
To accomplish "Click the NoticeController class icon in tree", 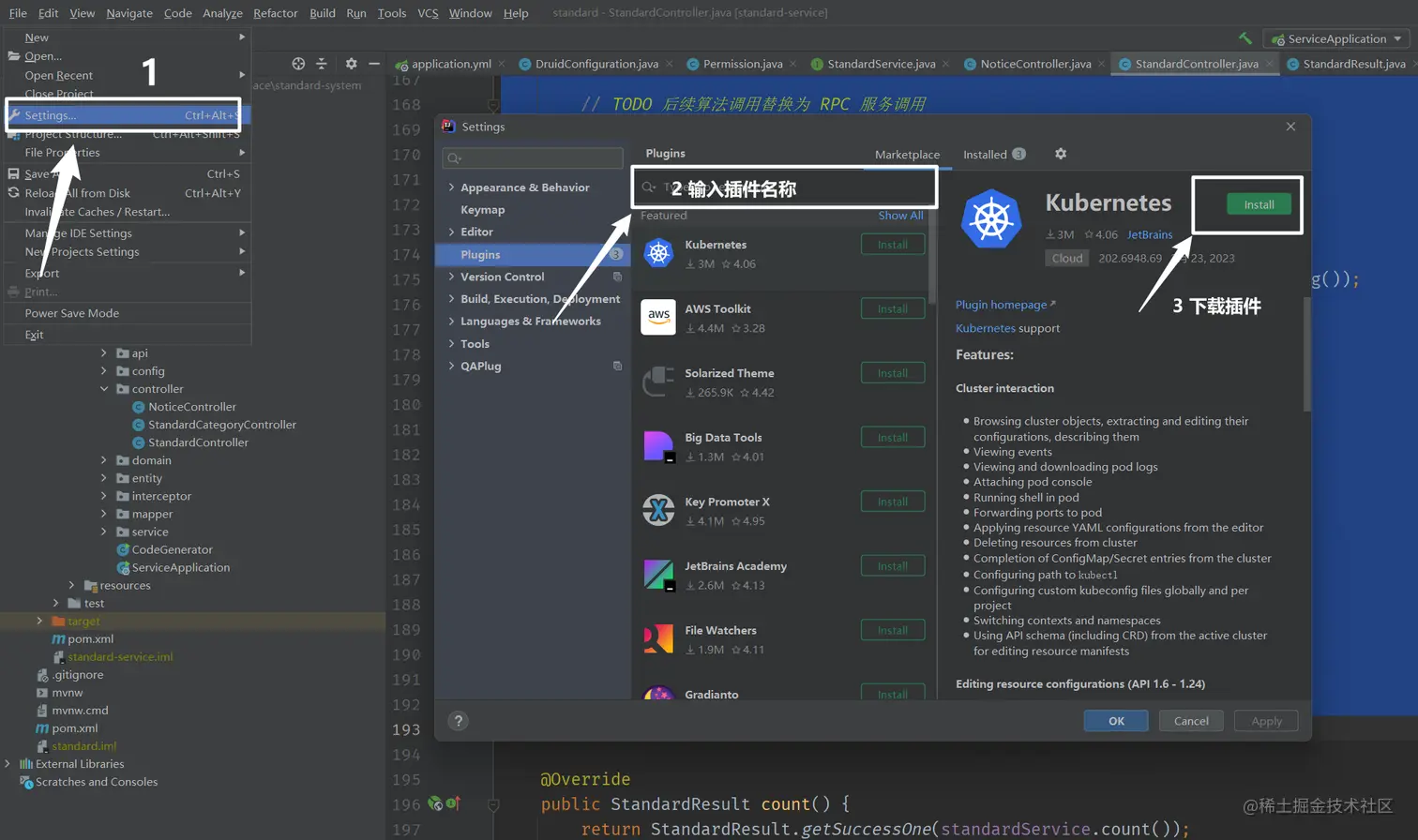I will point(139,407).
